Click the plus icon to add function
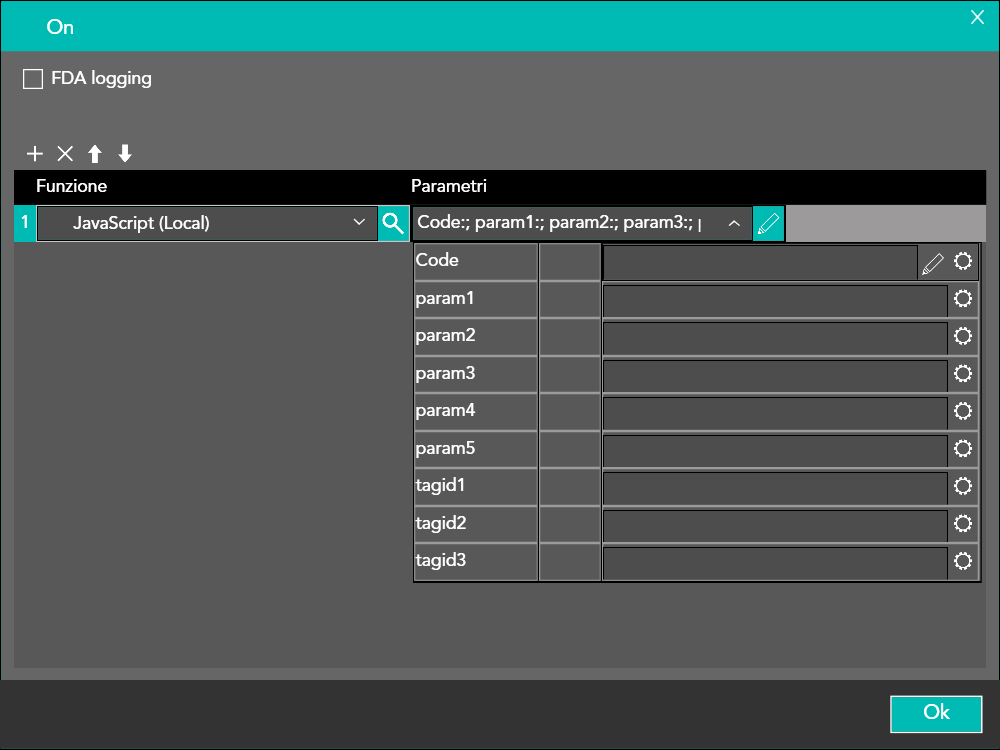1000x750 pixels. (35, 154)
